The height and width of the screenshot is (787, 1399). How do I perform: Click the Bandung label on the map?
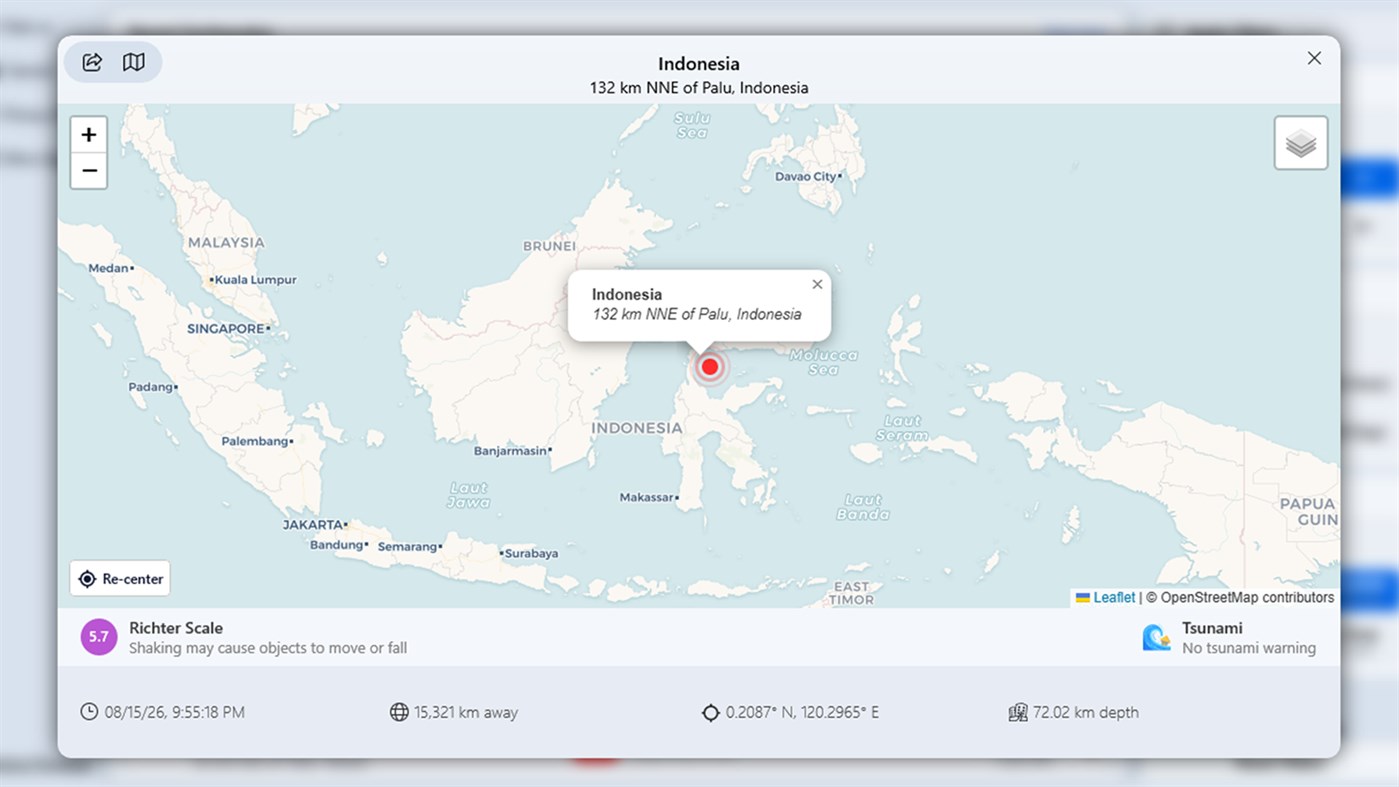point(336,545)
